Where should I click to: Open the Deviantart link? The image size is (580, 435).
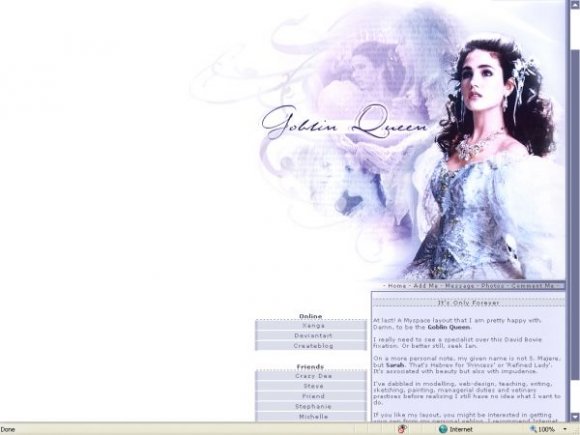(x=311, y=335)
